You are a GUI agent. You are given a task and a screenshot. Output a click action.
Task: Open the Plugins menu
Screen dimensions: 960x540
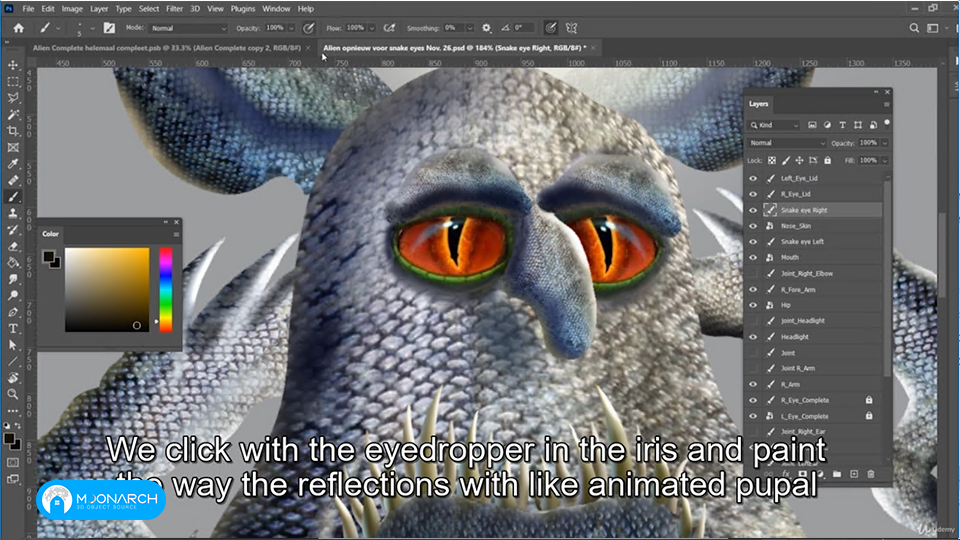click(x=243, y=9)
